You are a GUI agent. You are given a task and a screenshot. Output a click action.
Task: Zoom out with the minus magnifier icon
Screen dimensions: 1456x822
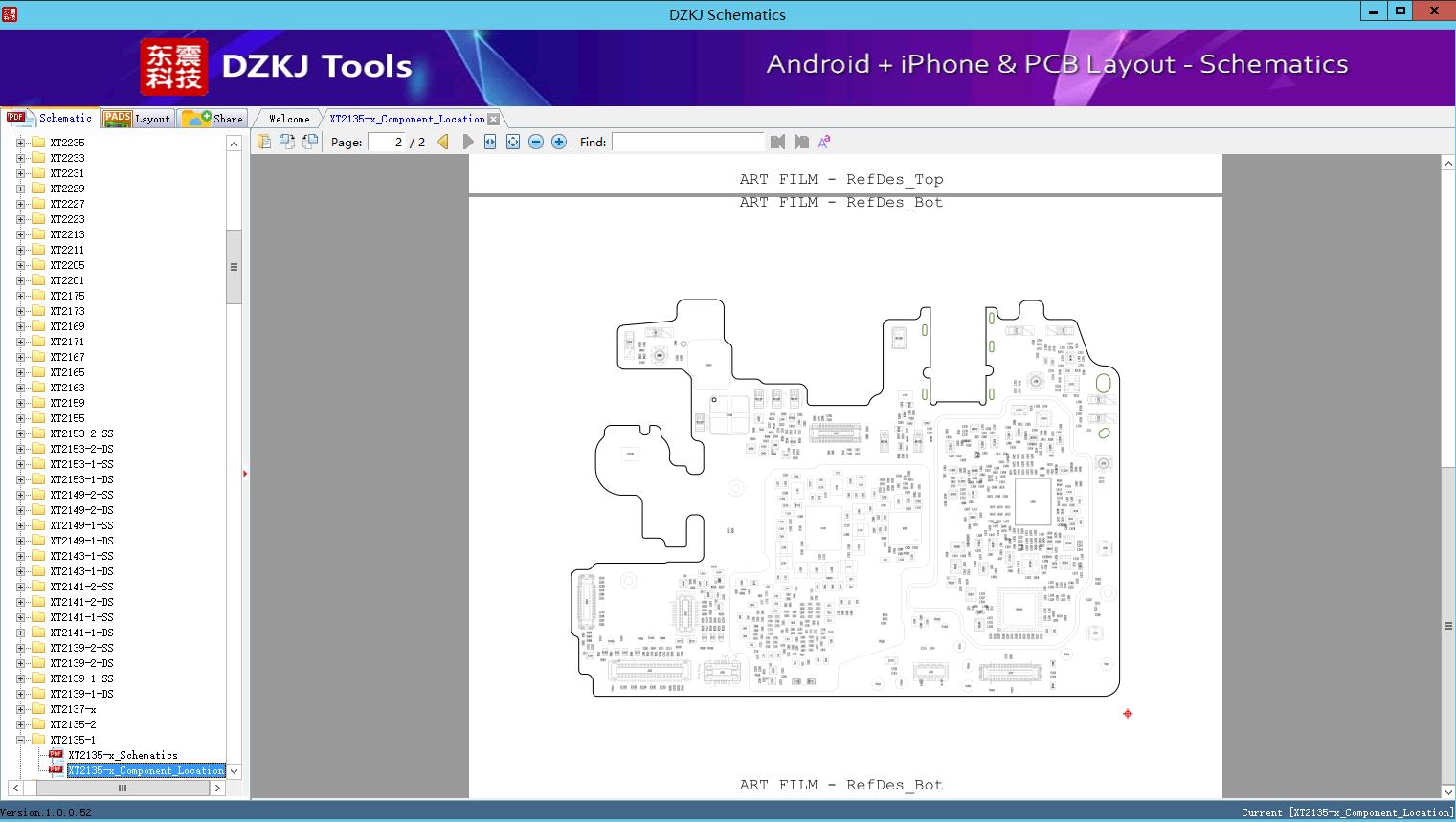536,141
